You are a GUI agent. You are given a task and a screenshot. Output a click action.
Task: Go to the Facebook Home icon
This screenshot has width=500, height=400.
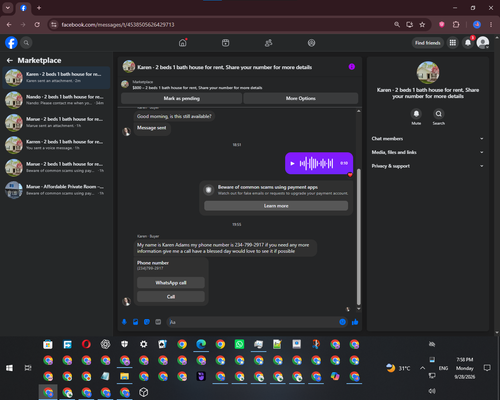[x=183, y=43]
